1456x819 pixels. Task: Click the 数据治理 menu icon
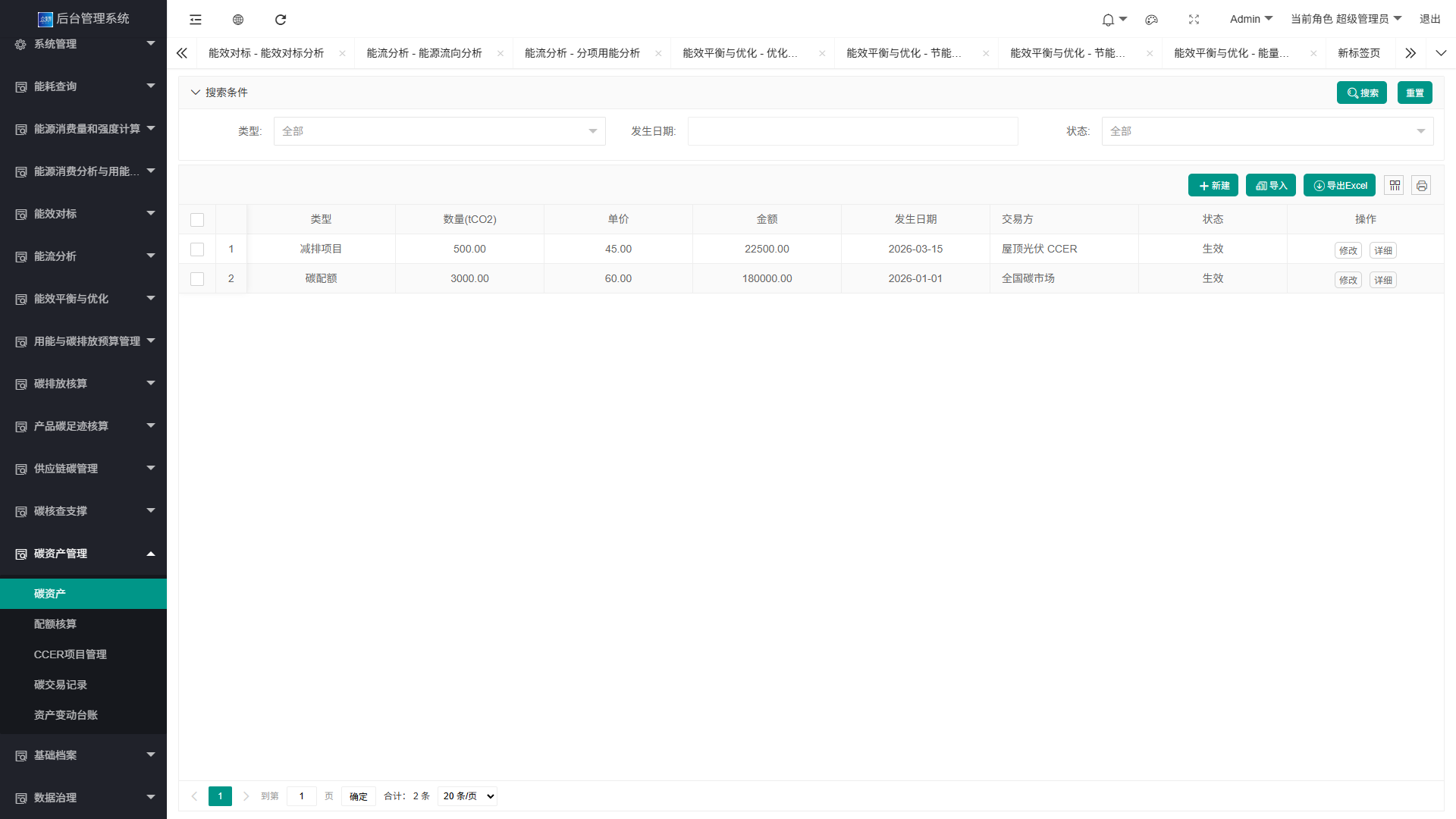(20, 798)
